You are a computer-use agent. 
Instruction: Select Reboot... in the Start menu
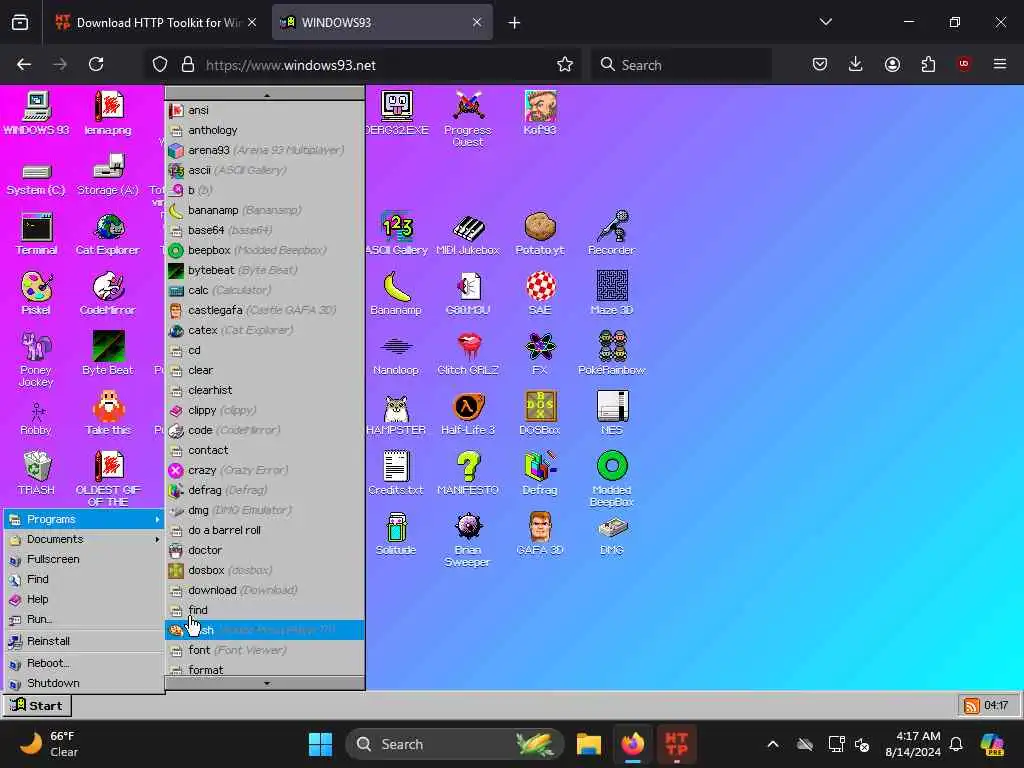(x=84, y=664)
